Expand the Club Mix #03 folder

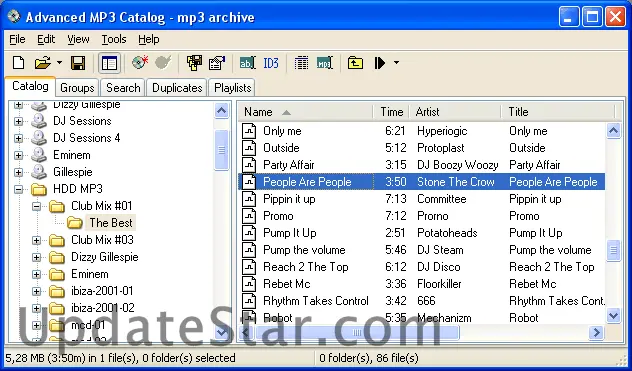[36, 240]
